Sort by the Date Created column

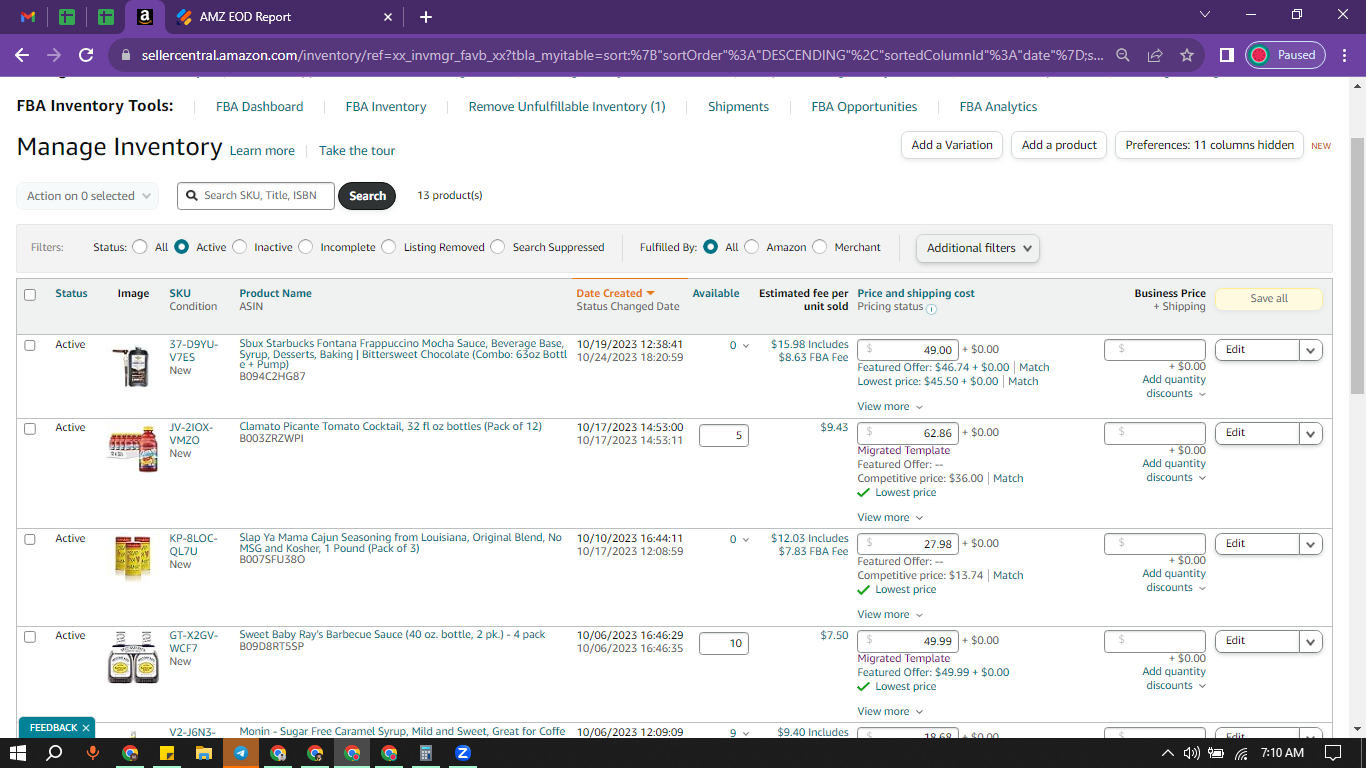[x=615, y=293]
